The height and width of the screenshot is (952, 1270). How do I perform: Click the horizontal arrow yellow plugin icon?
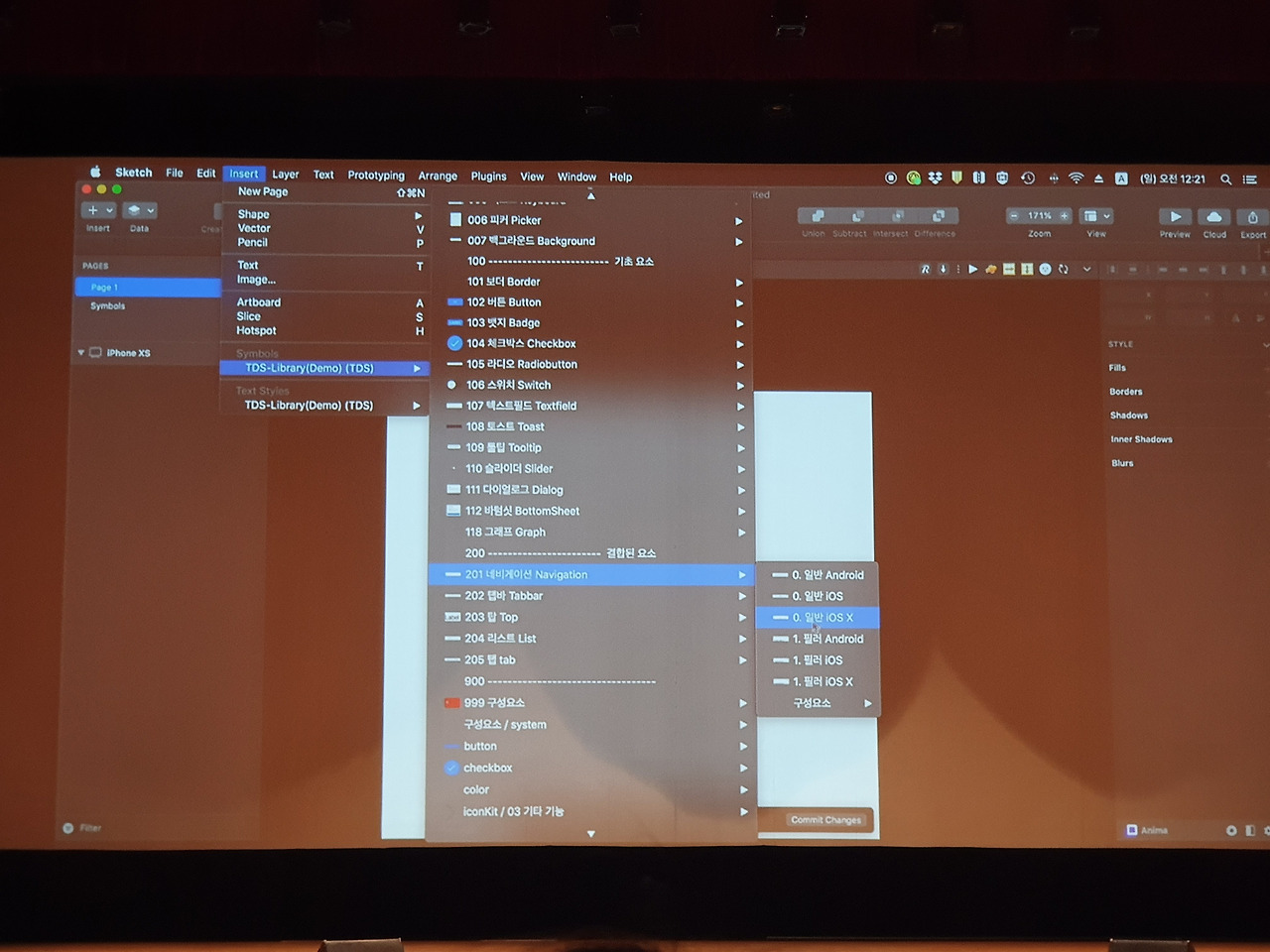point(1009,269)
